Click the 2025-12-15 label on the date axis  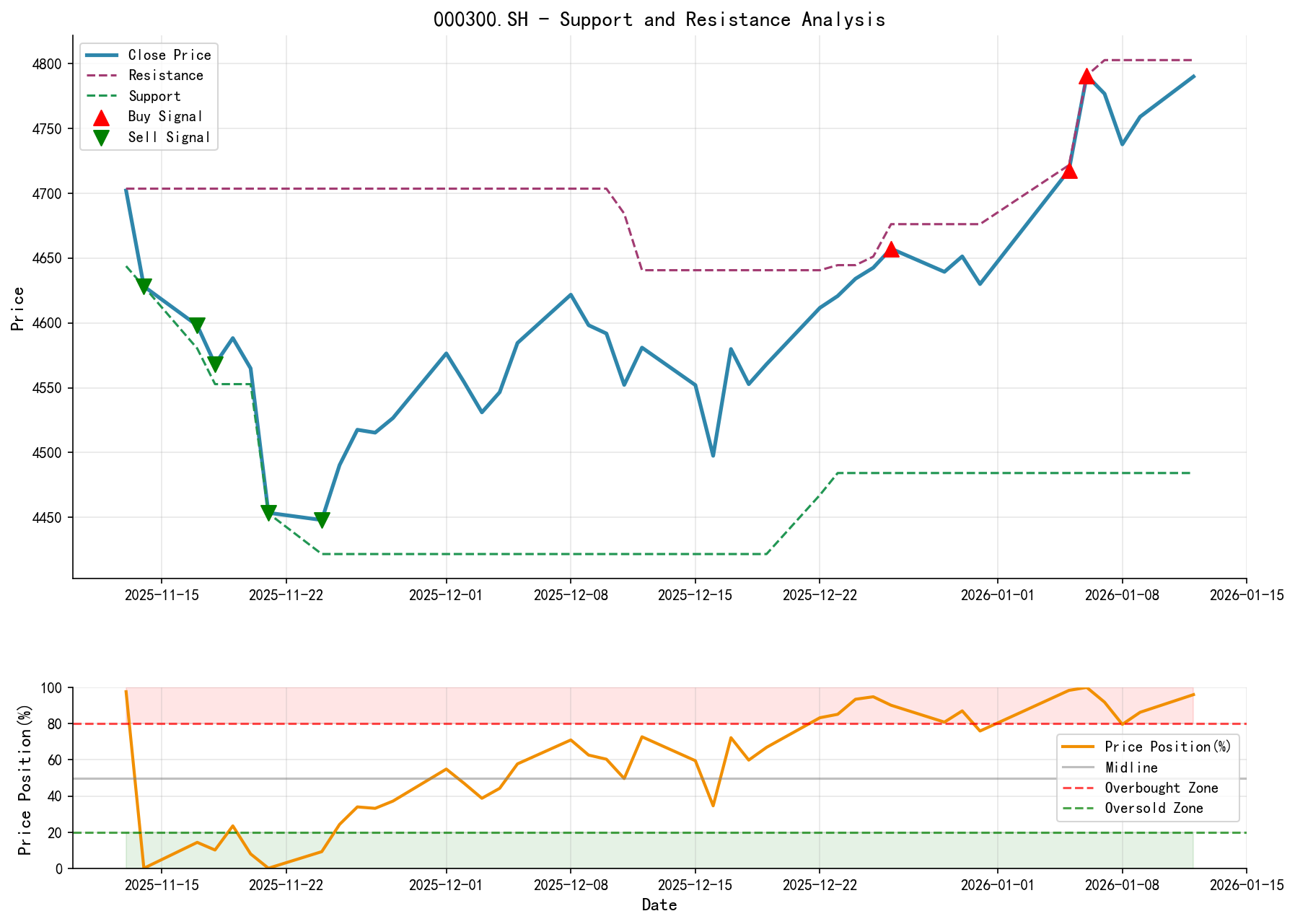click(x=695, y=596)
